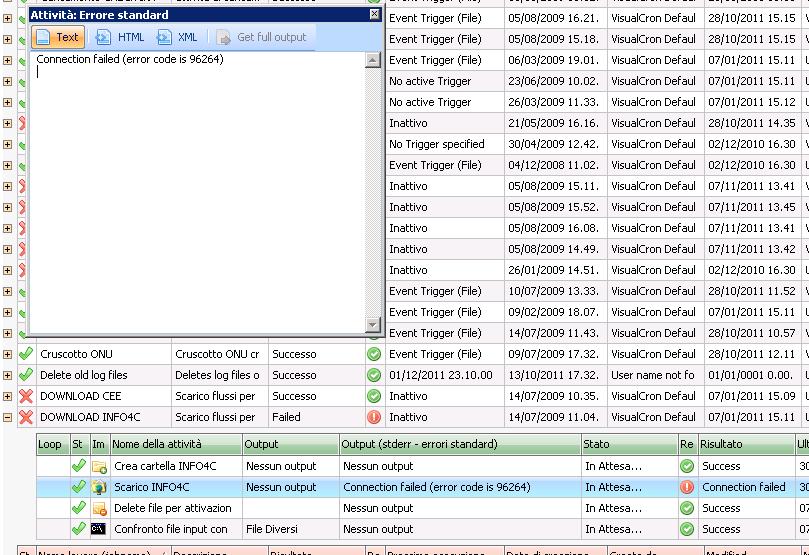The width and height of the screenshot is (809, 555).
Task: Expand the Cruscotto ONU job row
Action: 8,354
